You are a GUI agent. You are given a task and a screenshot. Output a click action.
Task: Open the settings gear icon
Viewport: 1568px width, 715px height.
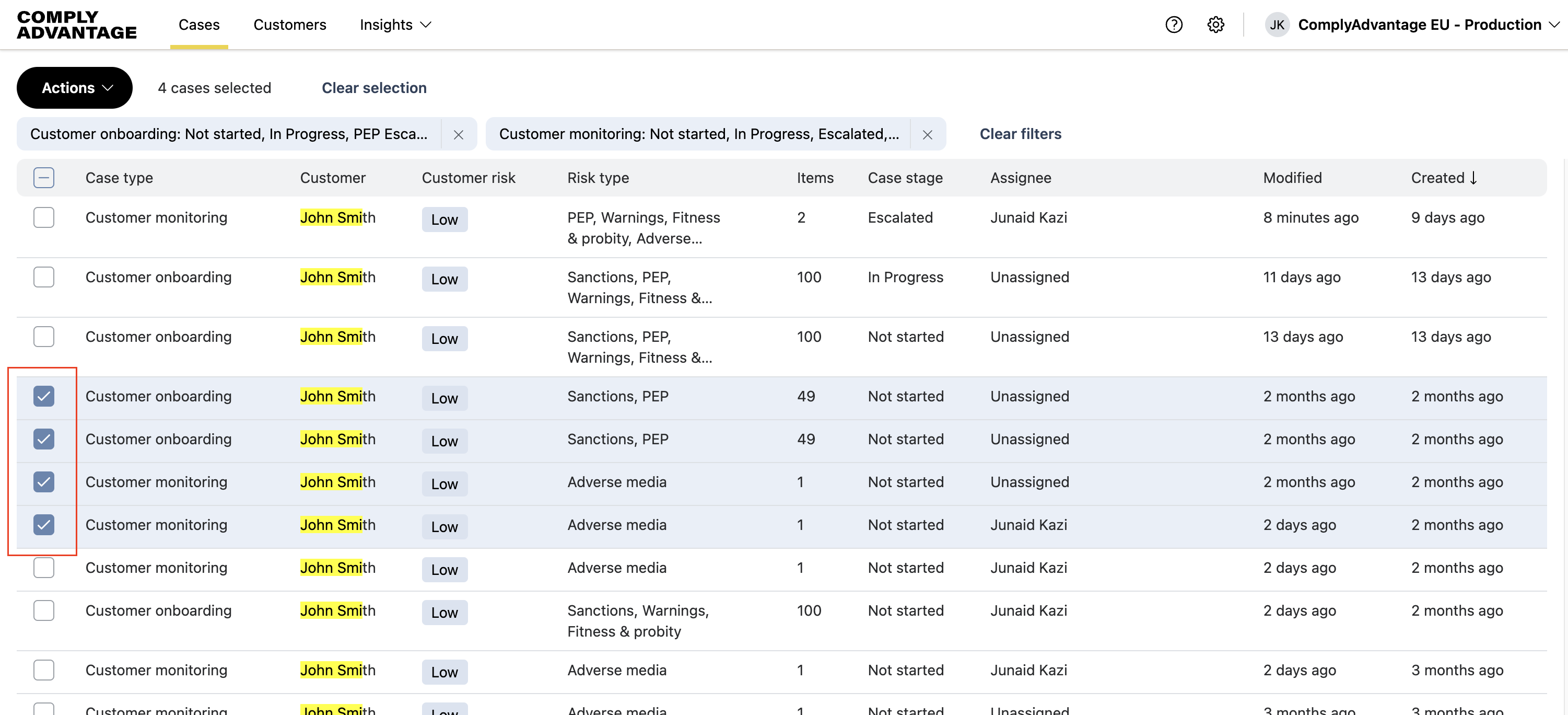coord(1215,25)
